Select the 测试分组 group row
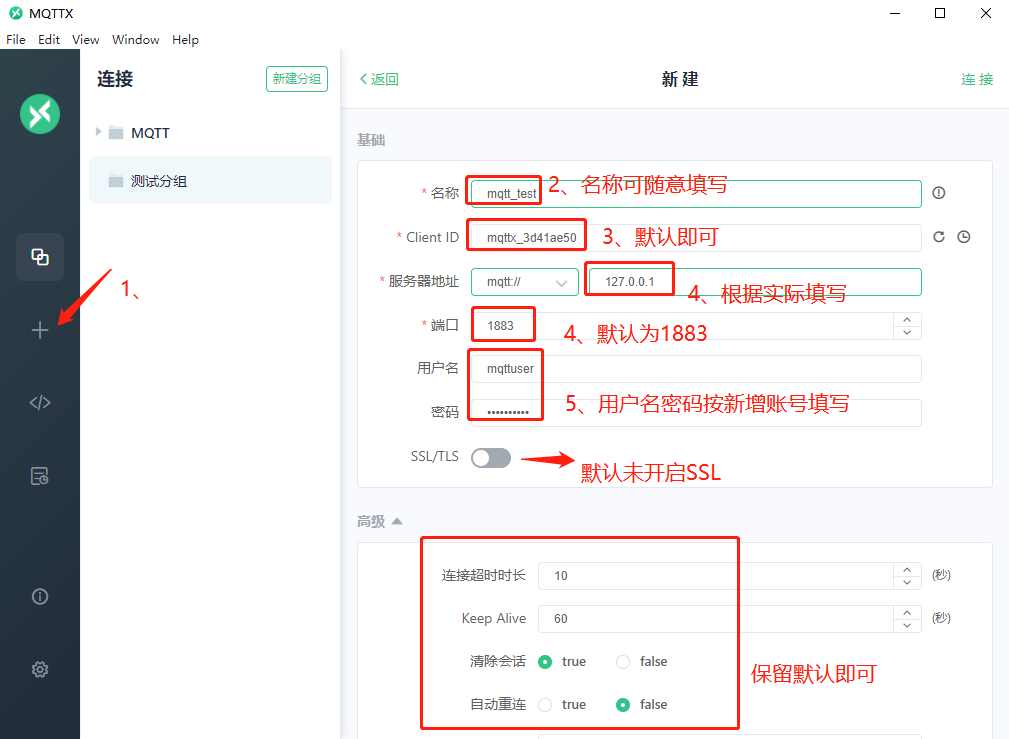Screen dimensions: 1009x739 (210, 181)
